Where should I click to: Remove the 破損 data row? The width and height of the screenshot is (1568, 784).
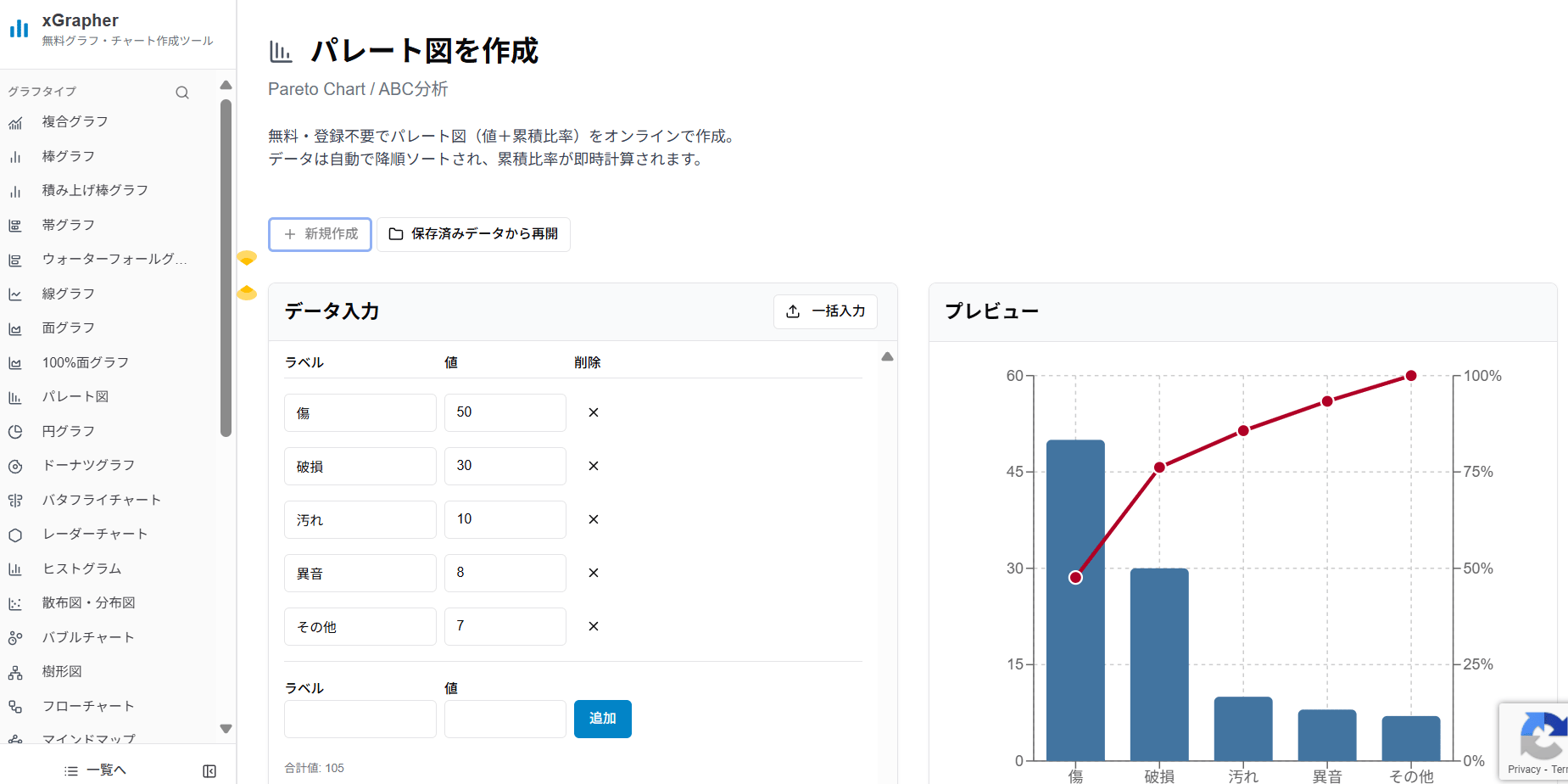pos(594,466)
